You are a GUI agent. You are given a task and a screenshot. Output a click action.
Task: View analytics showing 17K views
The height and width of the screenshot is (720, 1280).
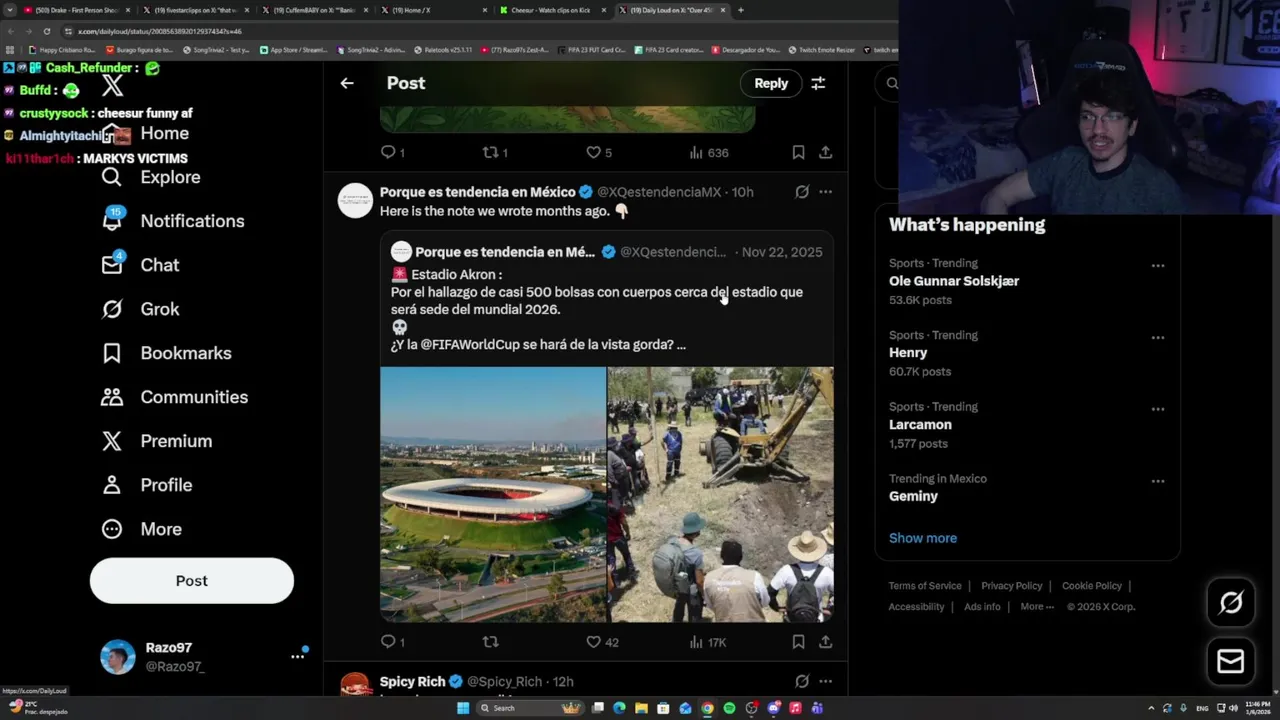tap(708, 642)
